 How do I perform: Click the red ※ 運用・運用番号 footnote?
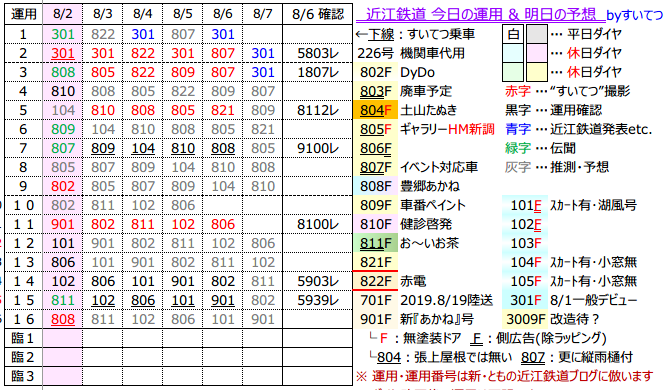(x=504, y=376)
